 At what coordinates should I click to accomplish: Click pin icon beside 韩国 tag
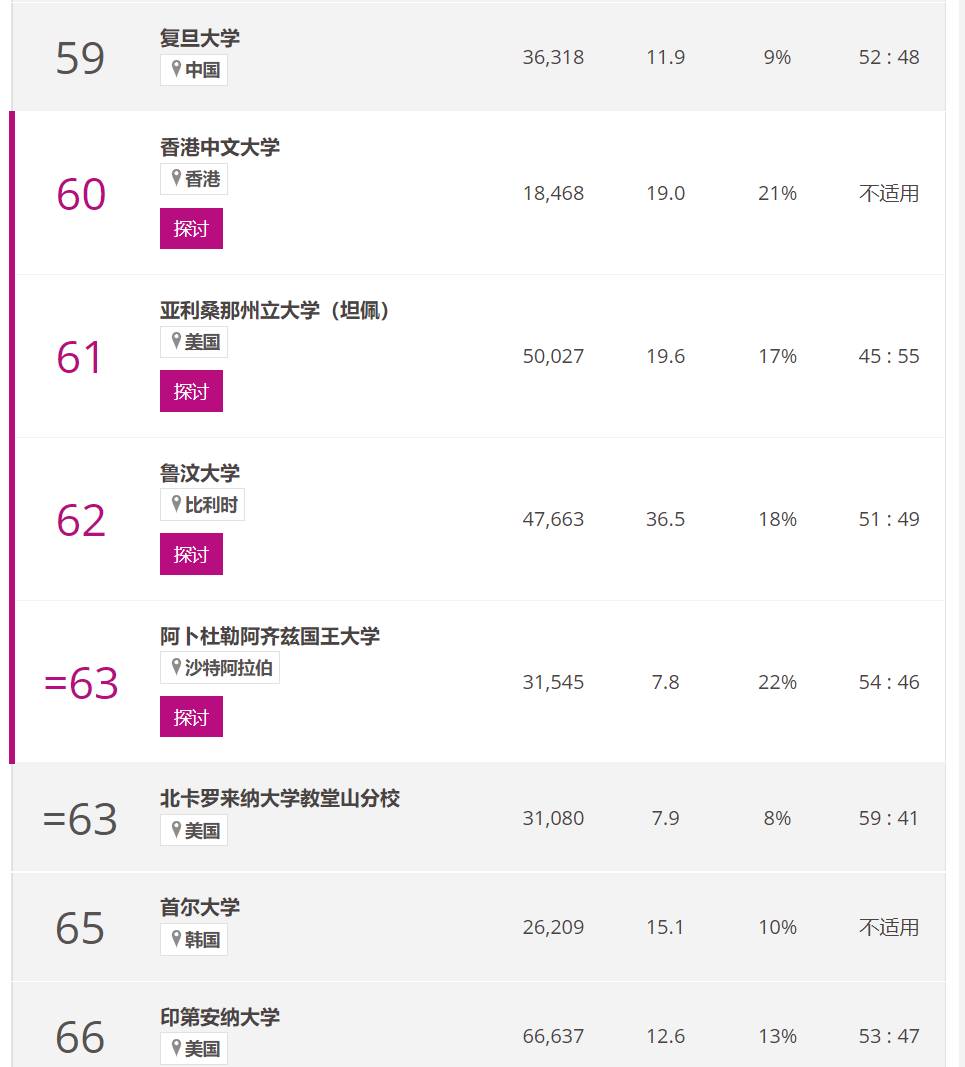click(x=176, y=939)
